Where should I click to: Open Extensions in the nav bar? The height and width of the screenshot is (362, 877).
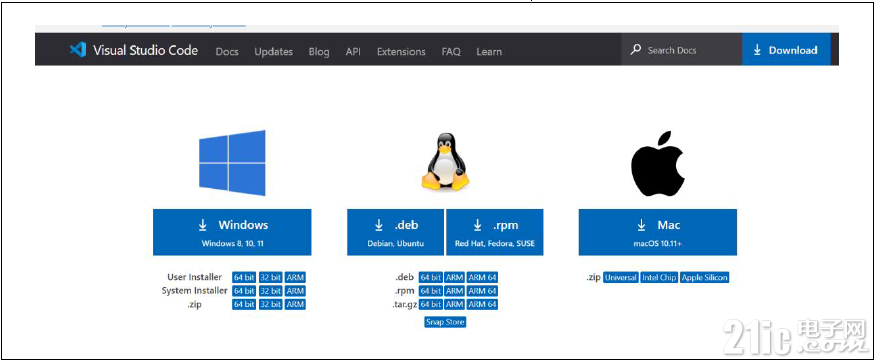[401, 51]
